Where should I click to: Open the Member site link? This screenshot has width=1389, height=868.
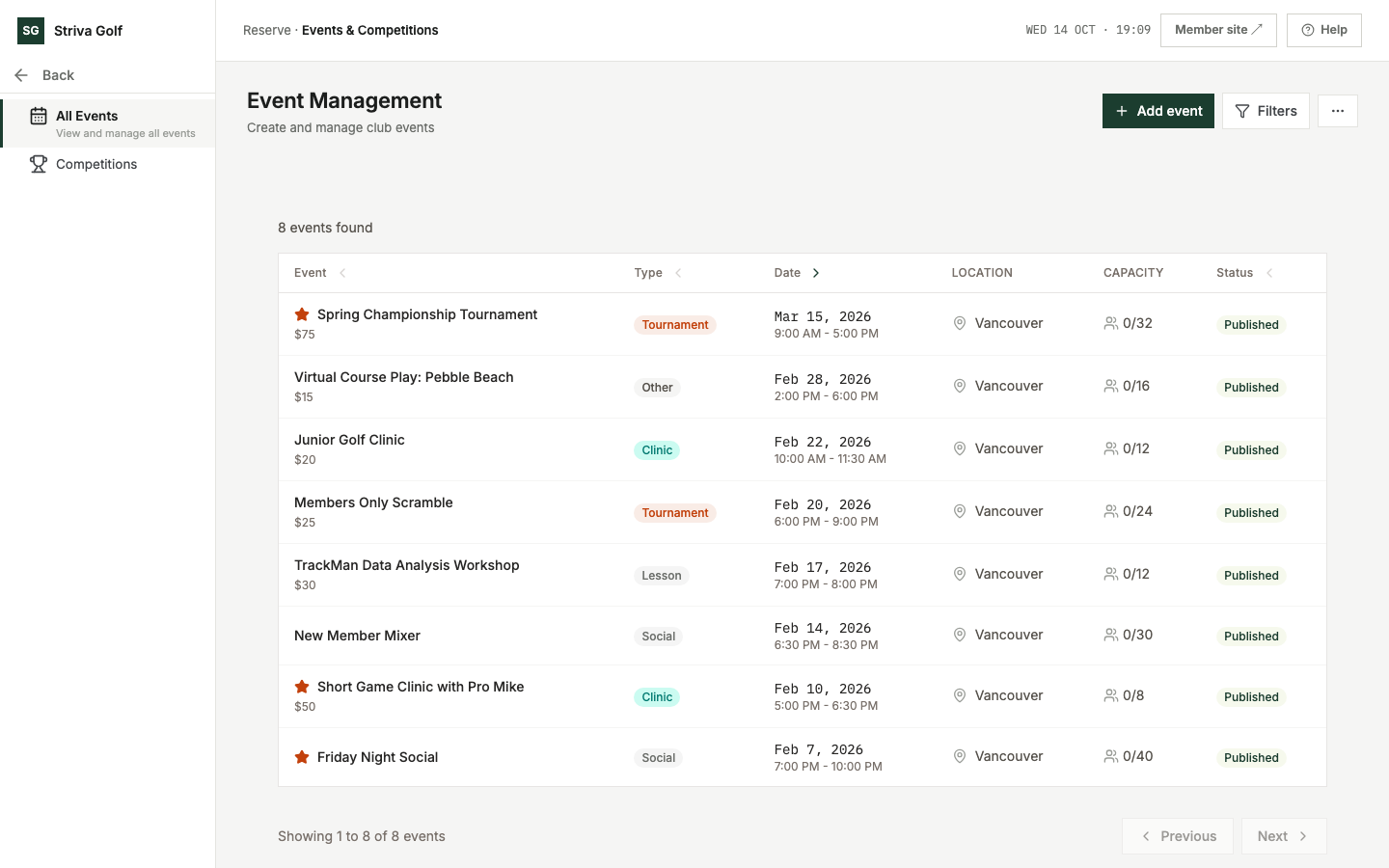1218,30
